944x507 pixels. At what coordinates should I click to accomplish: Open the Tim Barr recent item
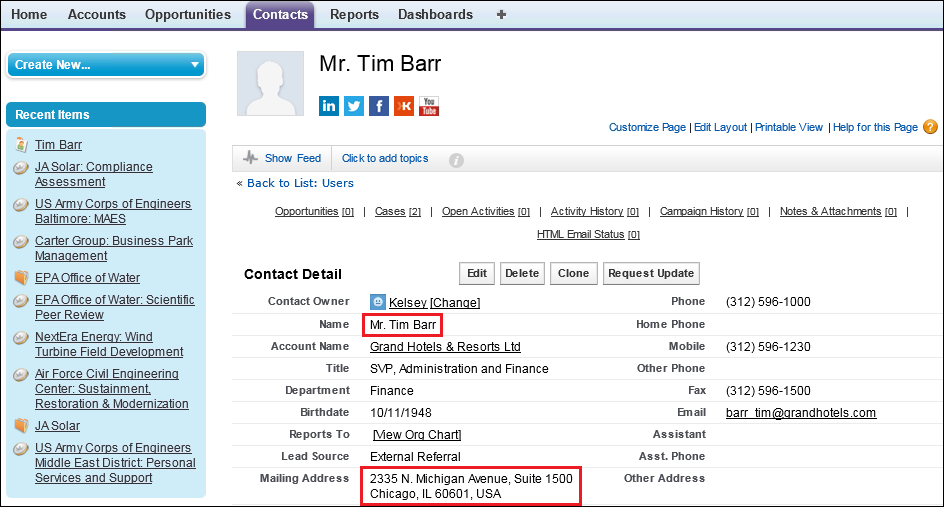pyautogui.click(x=58, y=145)
